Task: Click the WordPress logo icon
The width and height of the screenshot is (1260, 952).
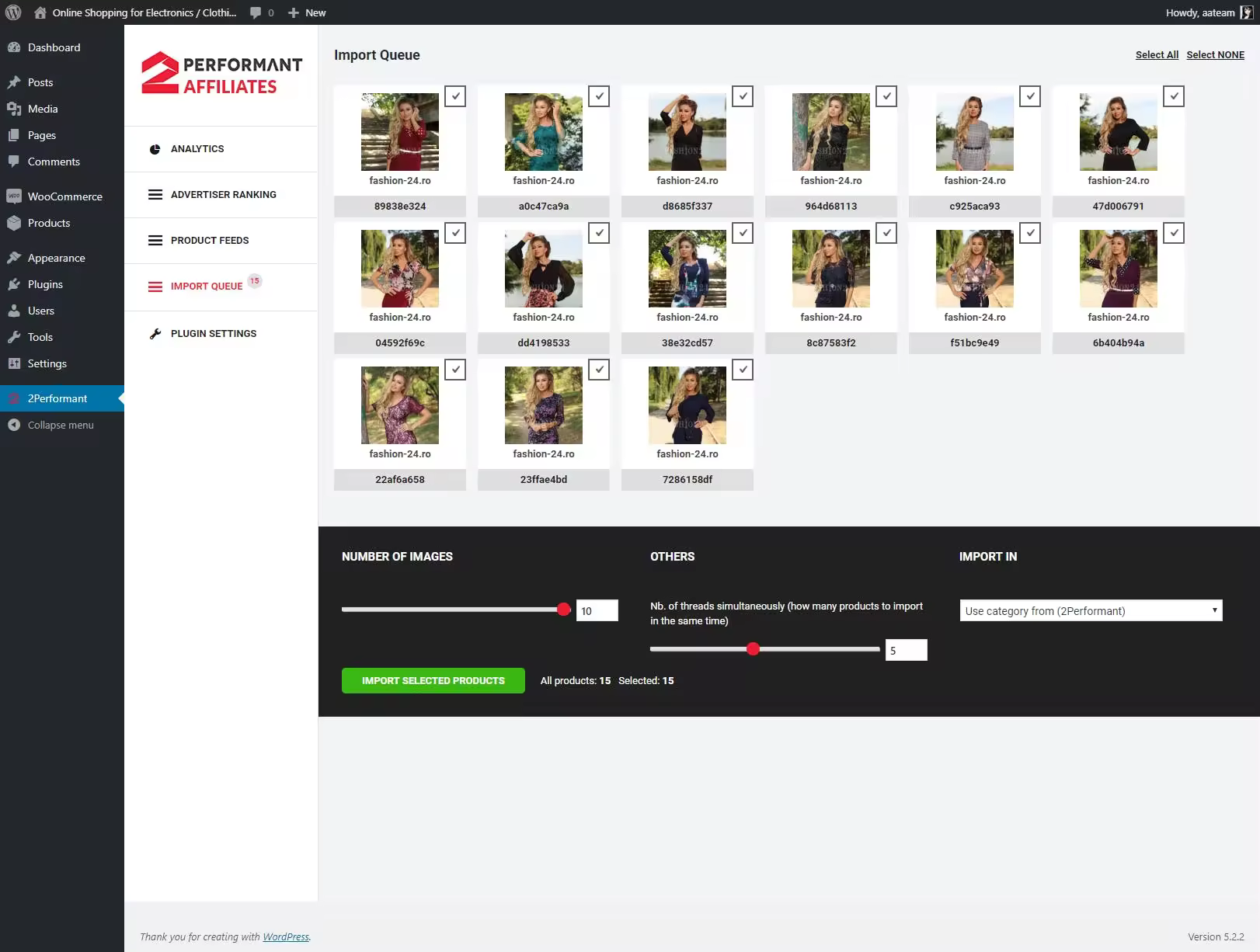Action: [x=13, y=12]
